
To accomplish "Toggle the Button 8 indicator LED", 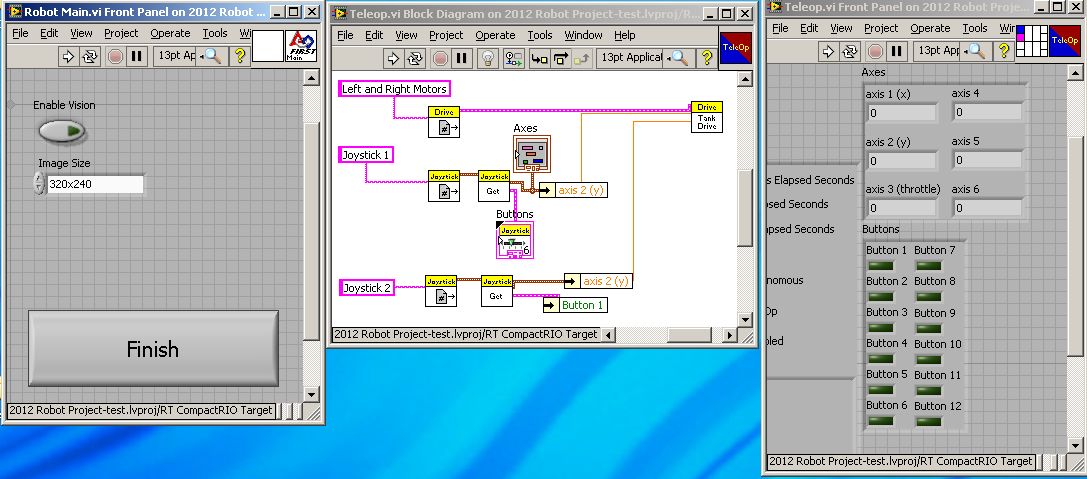I will (x=929, y=297).
